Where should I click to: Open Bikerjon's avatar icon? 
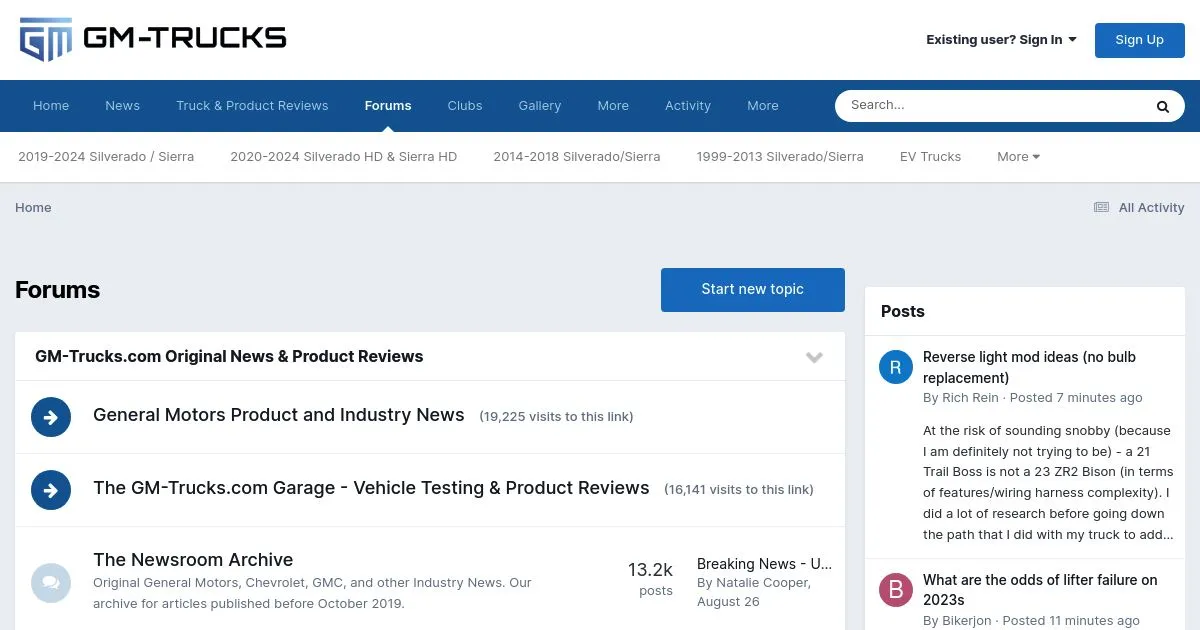[x=895, y=590]
